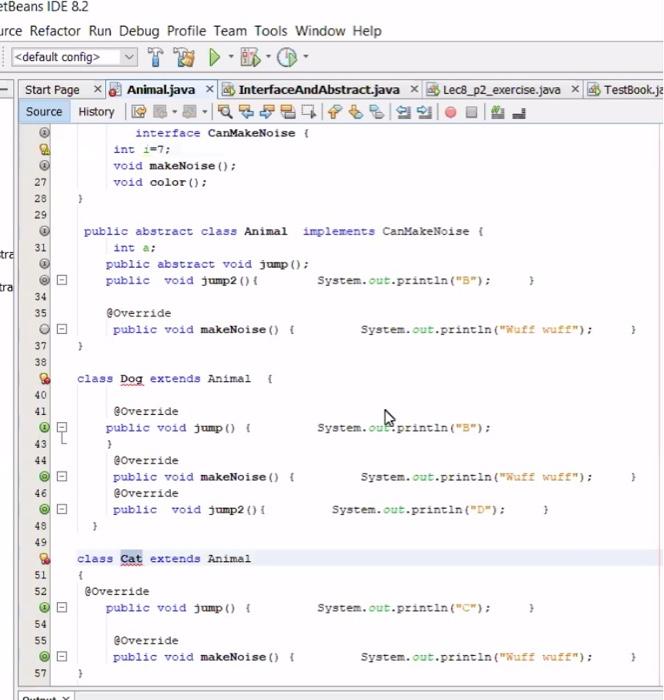Collapse fold of Animal's jump2() method

[x=62, y=280]
